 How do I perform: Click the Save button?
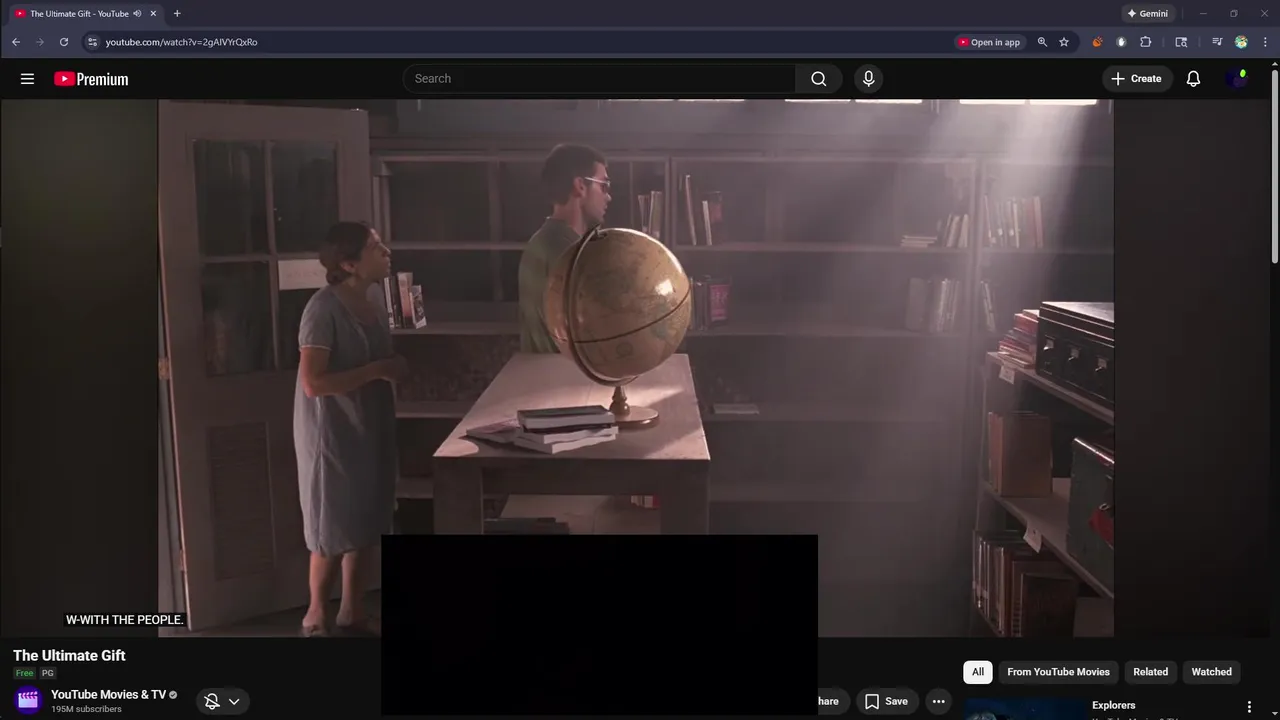pos(886,701)
